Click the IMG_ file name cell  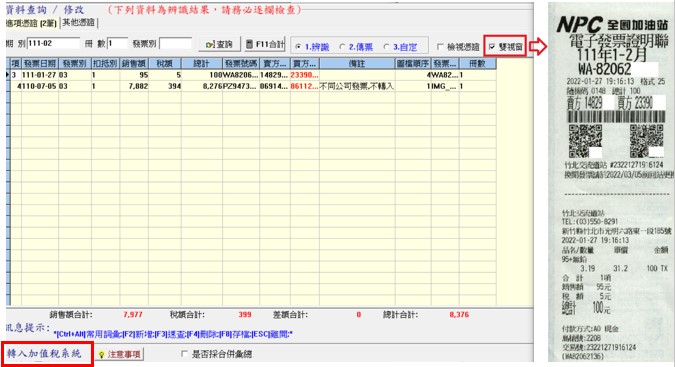pyautogui.click(x=445, y=86)
